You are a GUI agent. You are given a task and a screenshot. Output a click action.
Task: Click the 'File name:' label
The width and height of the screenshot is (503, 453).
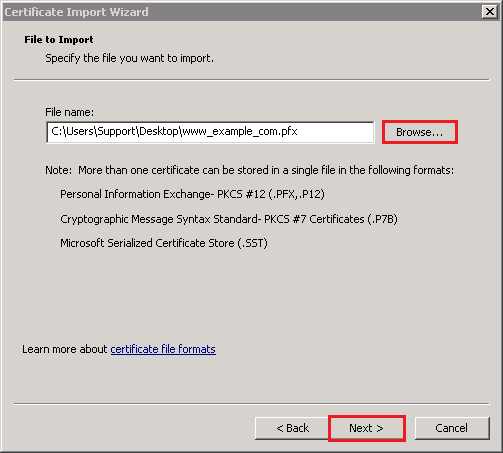70,112
